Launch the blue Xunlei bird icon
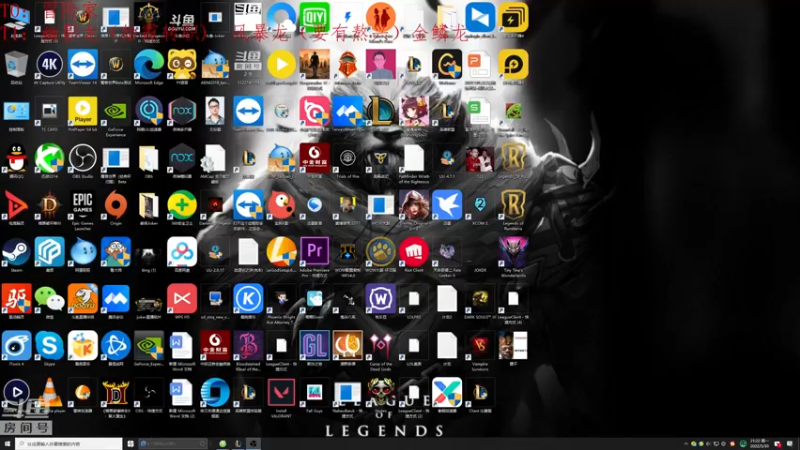 click(x=447, y=205)
